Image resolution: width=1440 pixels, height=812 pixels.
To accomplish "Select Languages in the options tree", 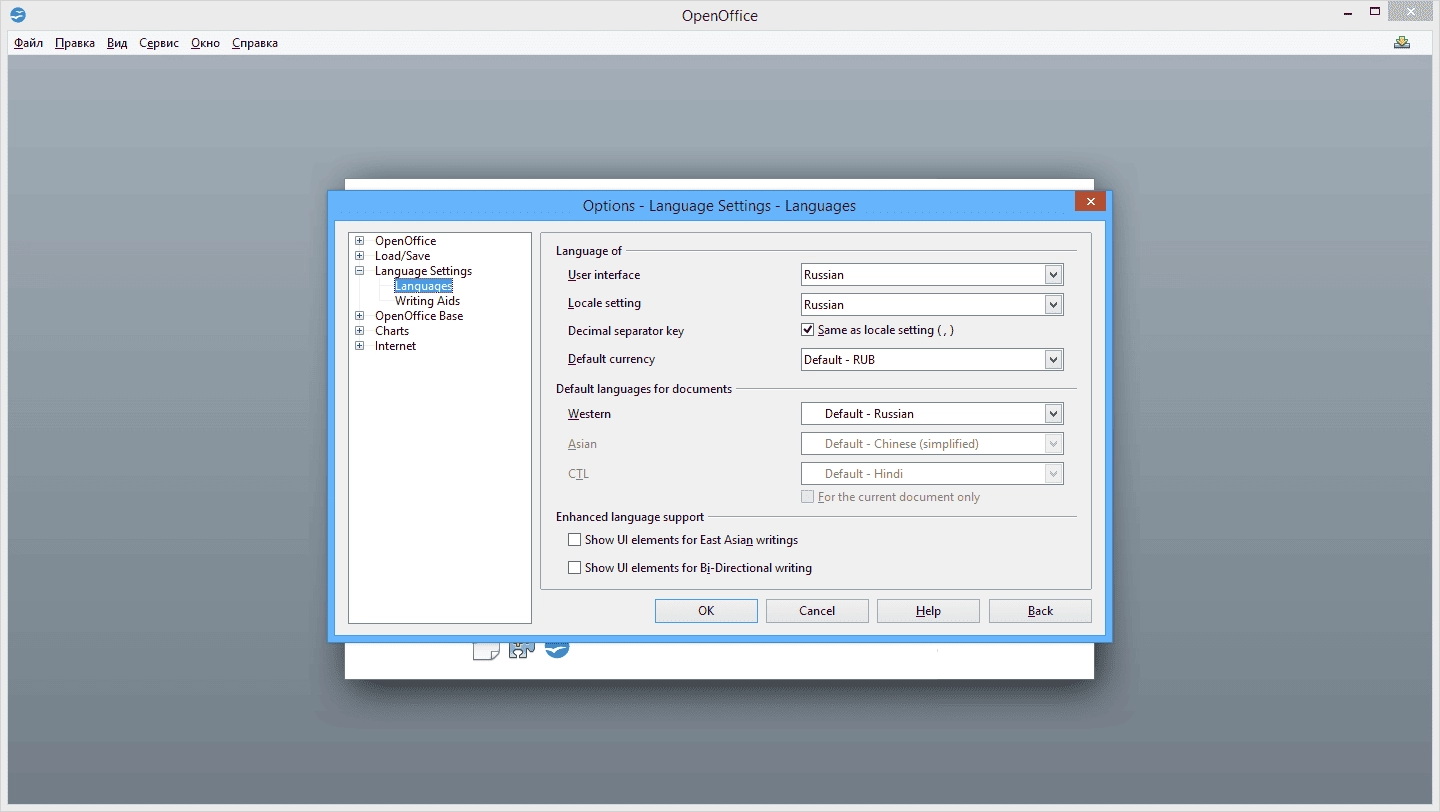I will tap(424, 286).
